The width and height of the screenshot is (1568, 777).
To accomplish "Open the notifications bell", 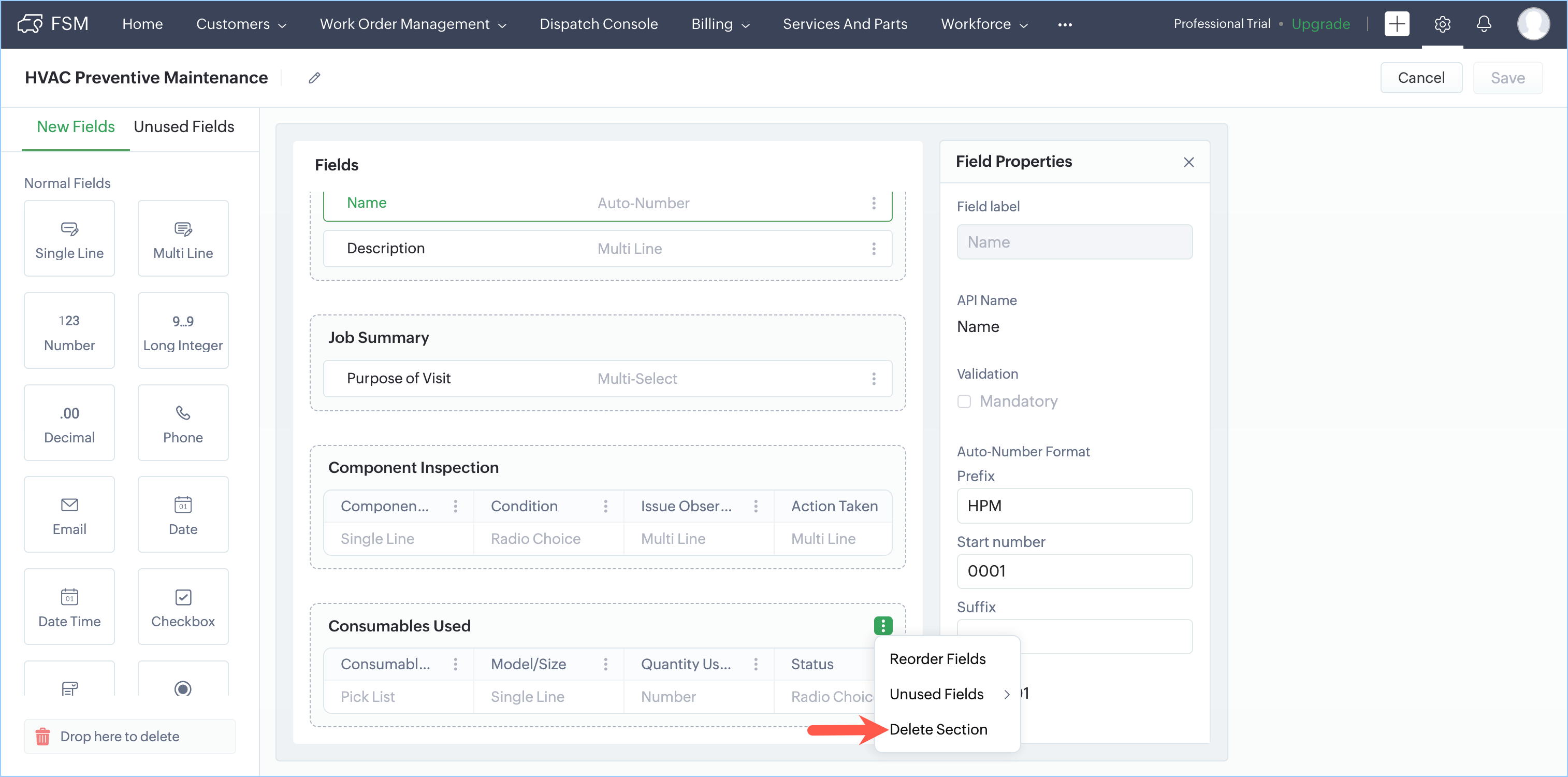I will (1484, 24).
